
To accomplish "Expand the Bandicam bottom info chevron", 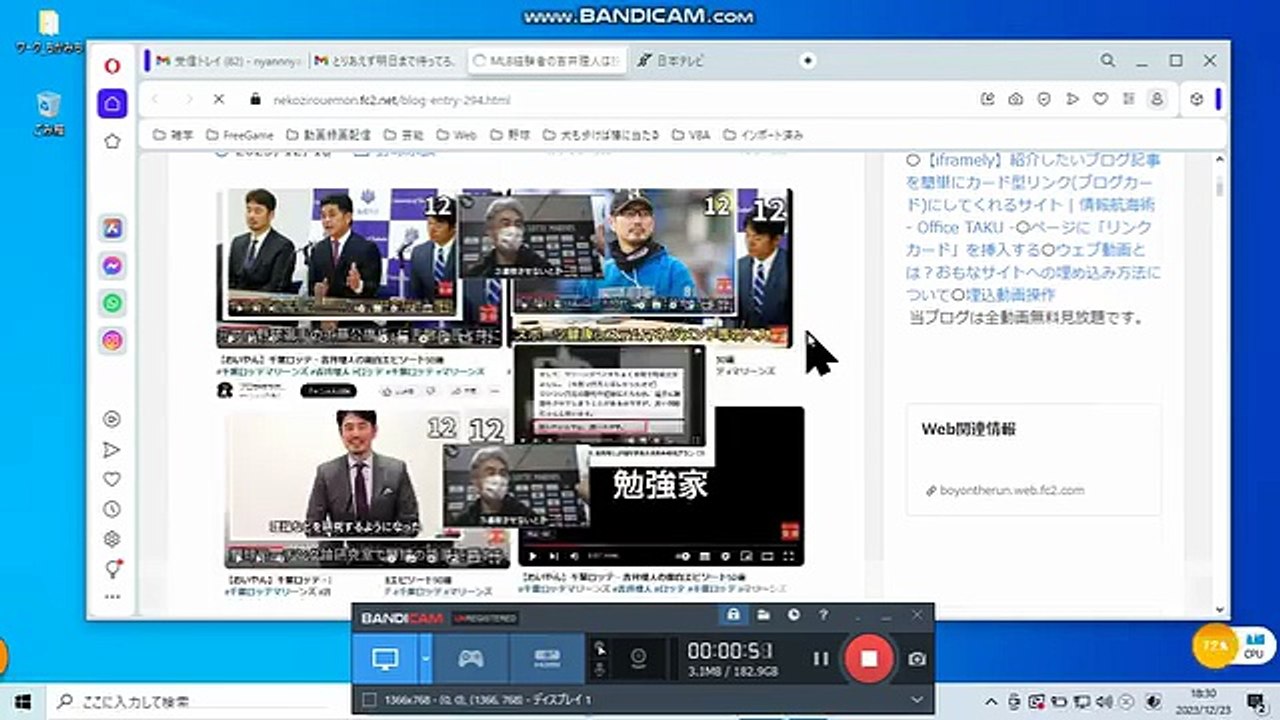I will pos(917,700).
